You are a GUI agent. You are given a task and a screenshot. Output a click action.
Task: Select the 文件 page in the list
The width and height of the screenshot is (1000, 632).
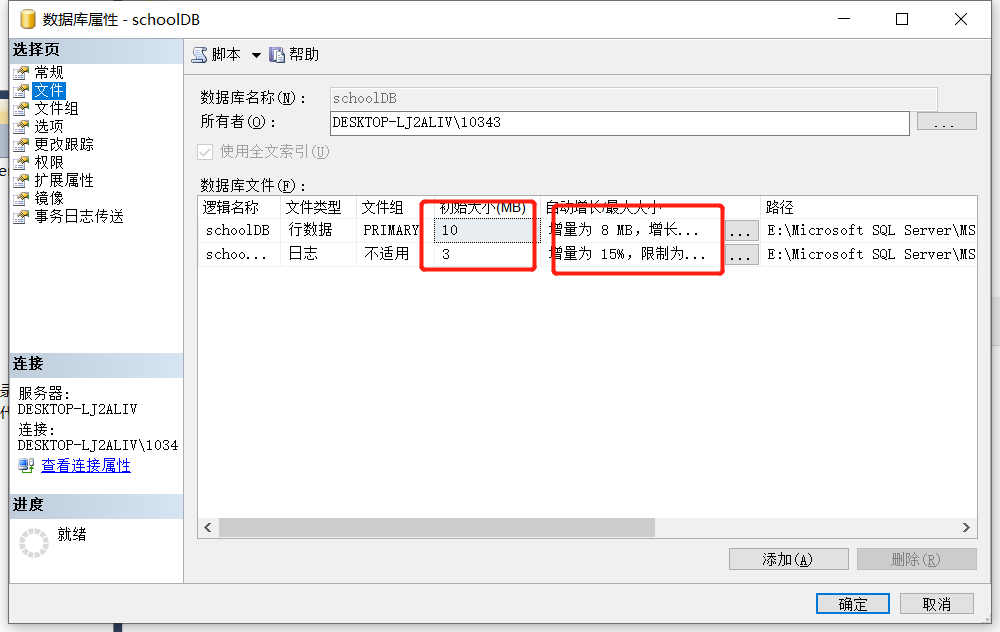point(48,91)
